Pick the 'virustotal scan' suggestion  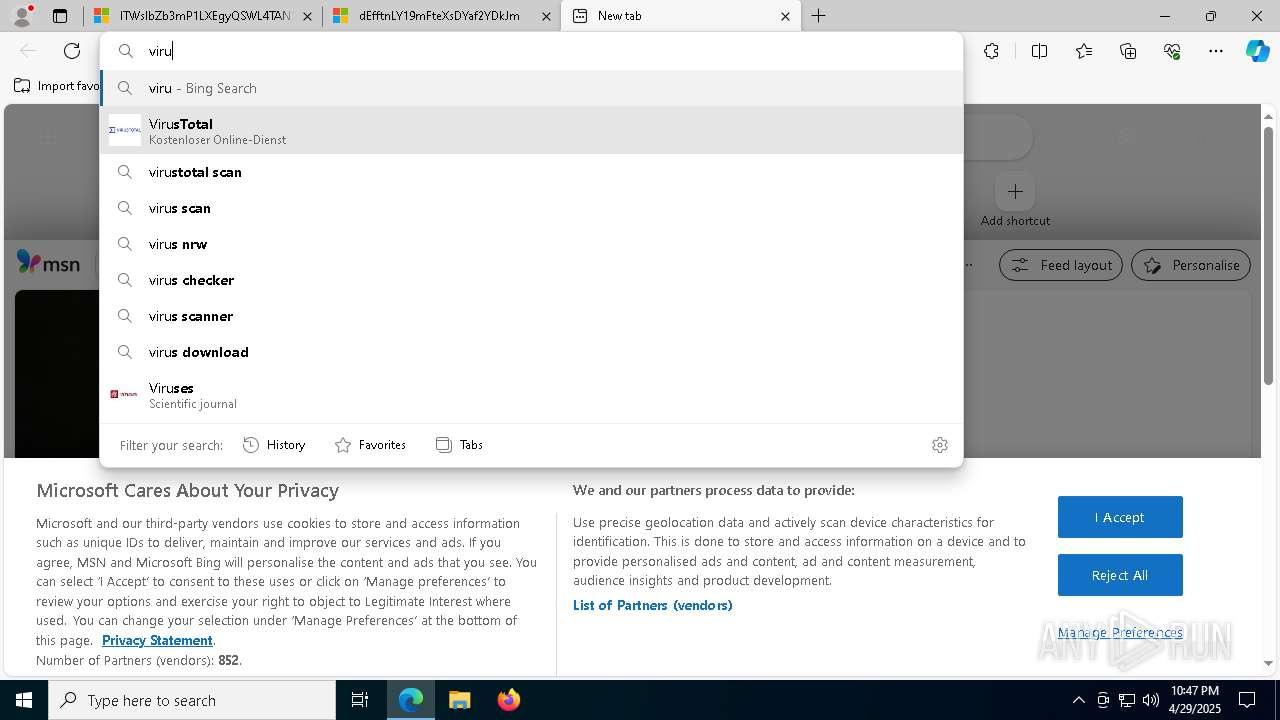[x=531, y=172]
